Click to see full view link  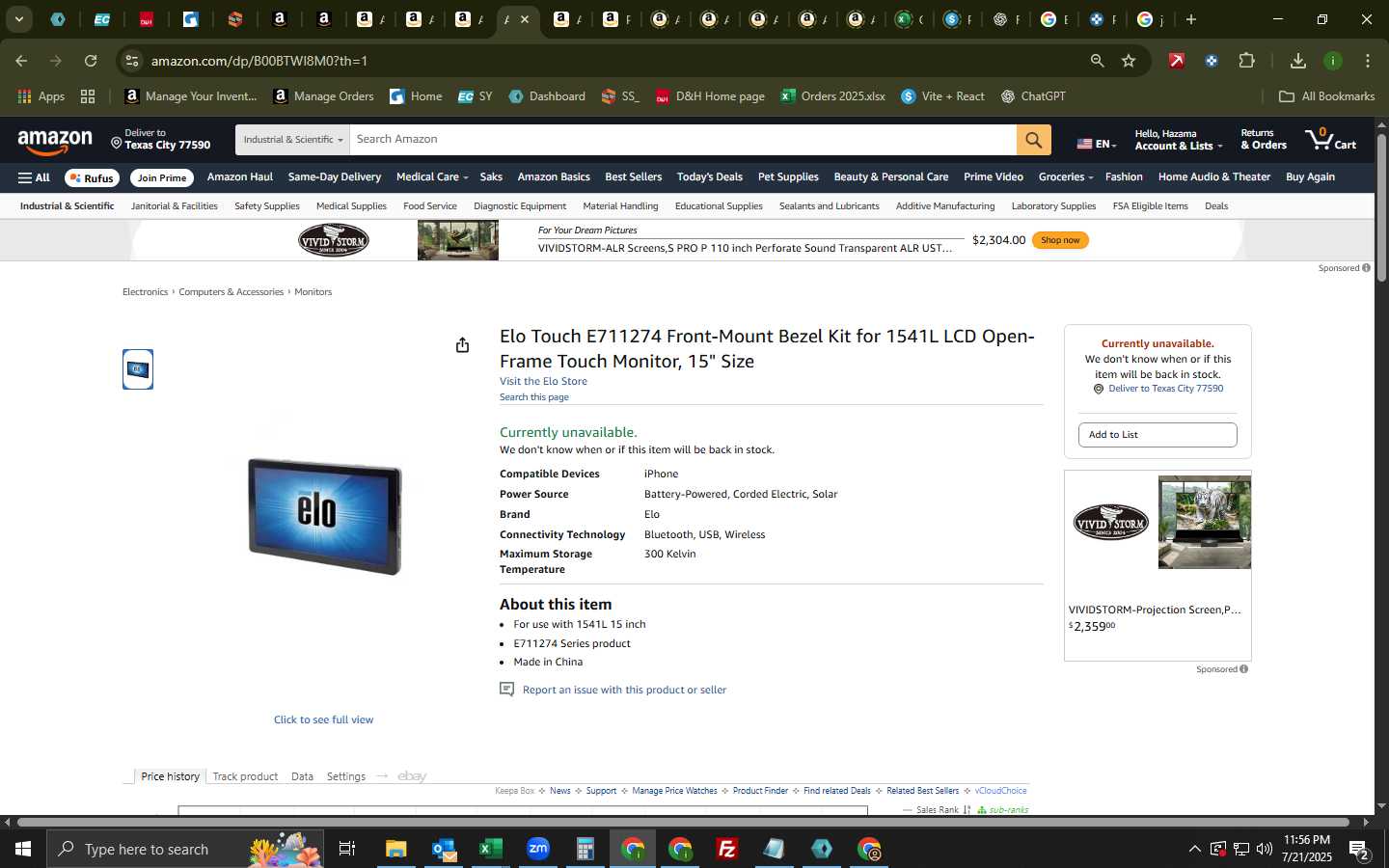point(323,719)
